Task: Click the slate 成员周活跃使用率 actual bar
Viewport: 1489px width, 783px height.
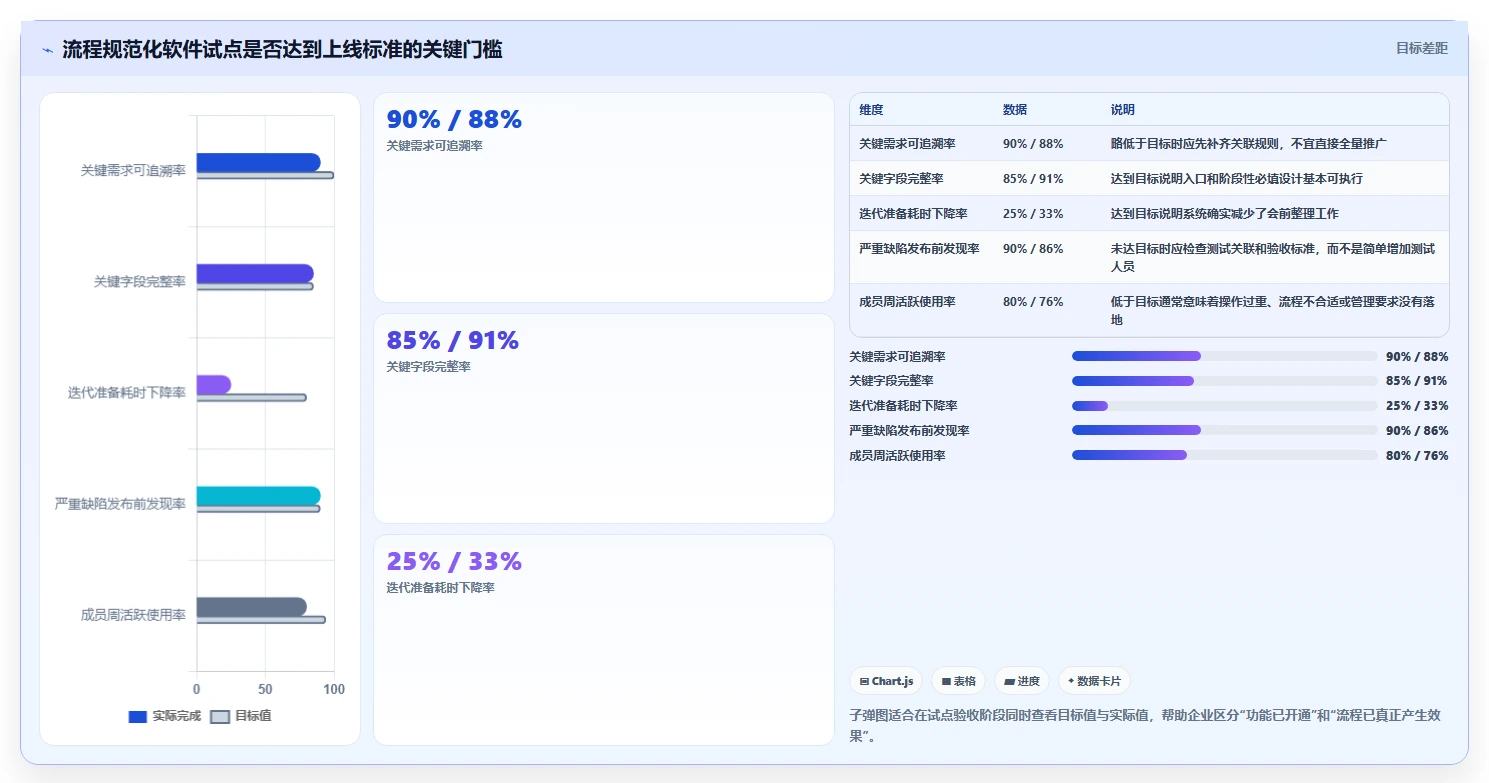Action: [x=252, y=607]
